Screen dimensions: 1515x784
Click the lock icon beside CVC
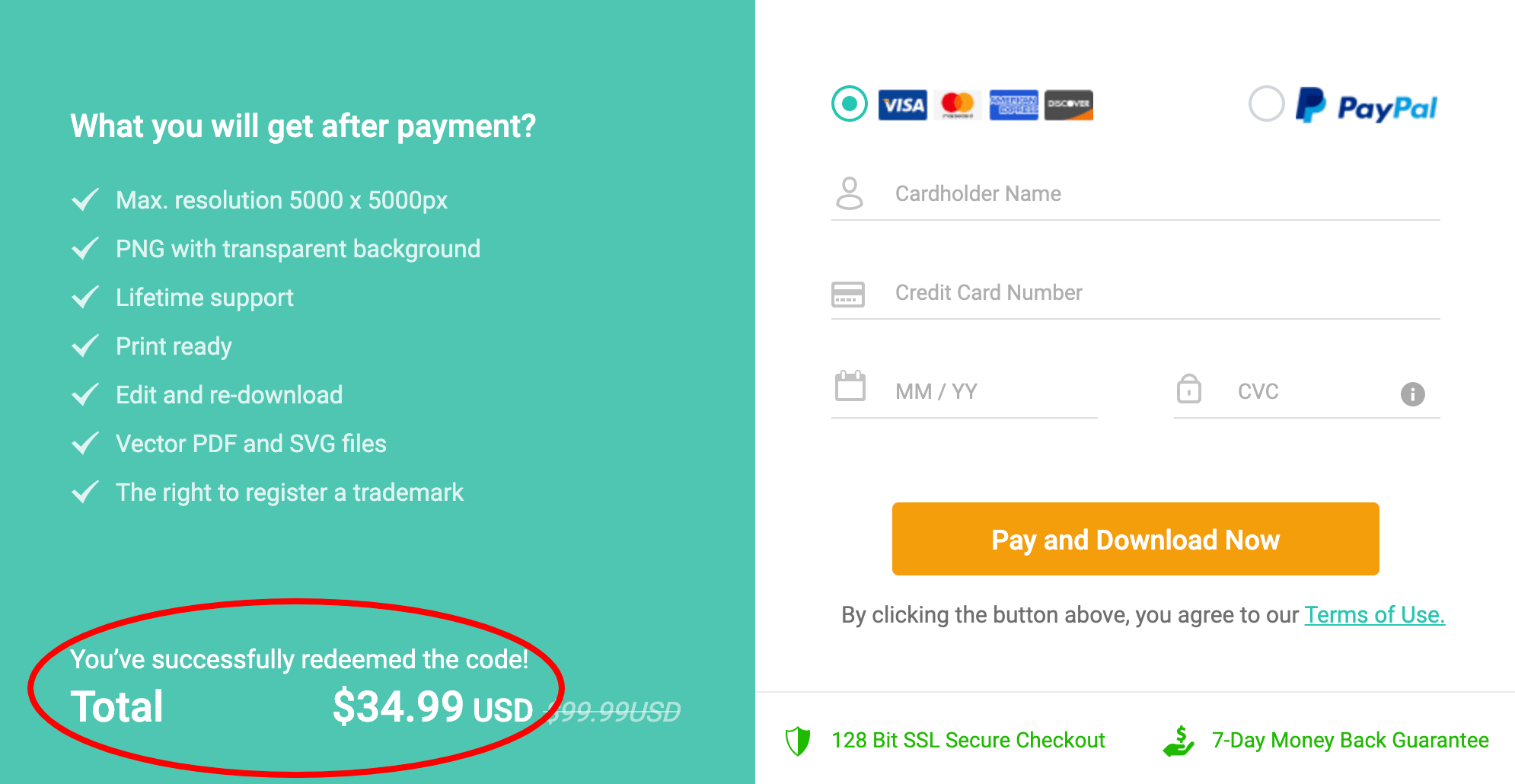tap(1190, 390)
